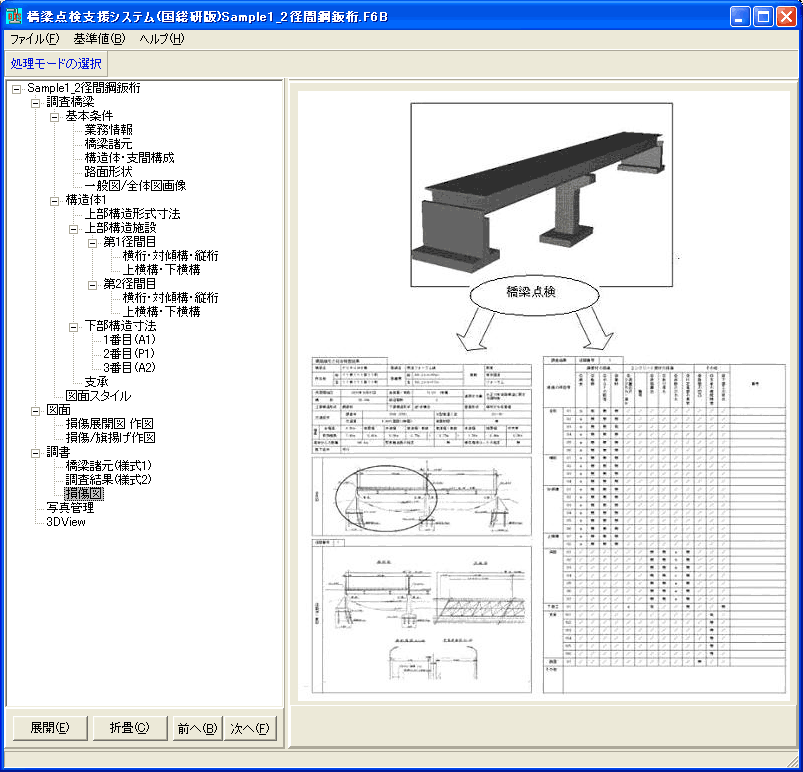Click the bridge specification form image
Viewport: 803px width, 772px height.
coord(421,525)
